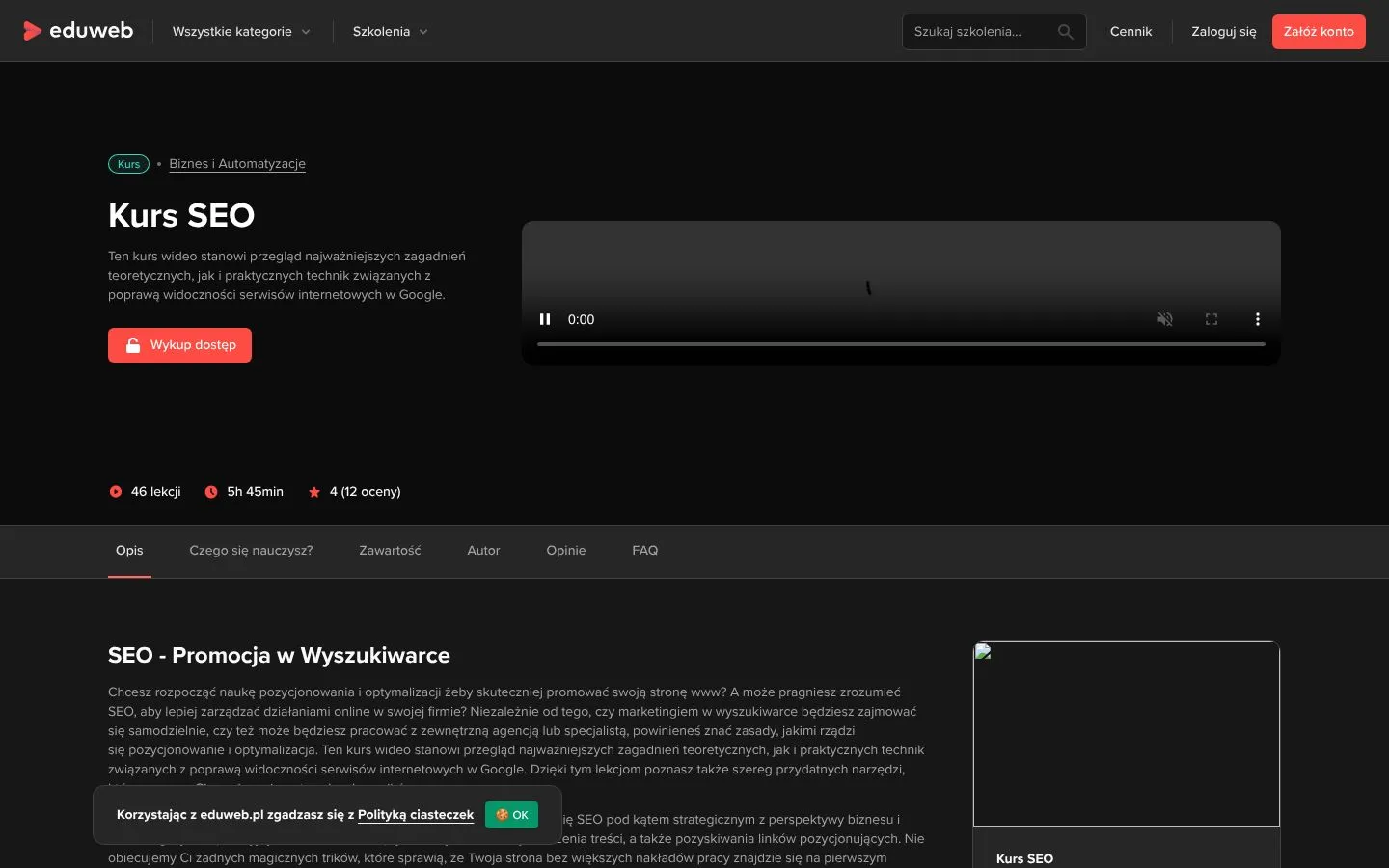Click the Kurs SEO thumbnail image

coord(1127,734)
